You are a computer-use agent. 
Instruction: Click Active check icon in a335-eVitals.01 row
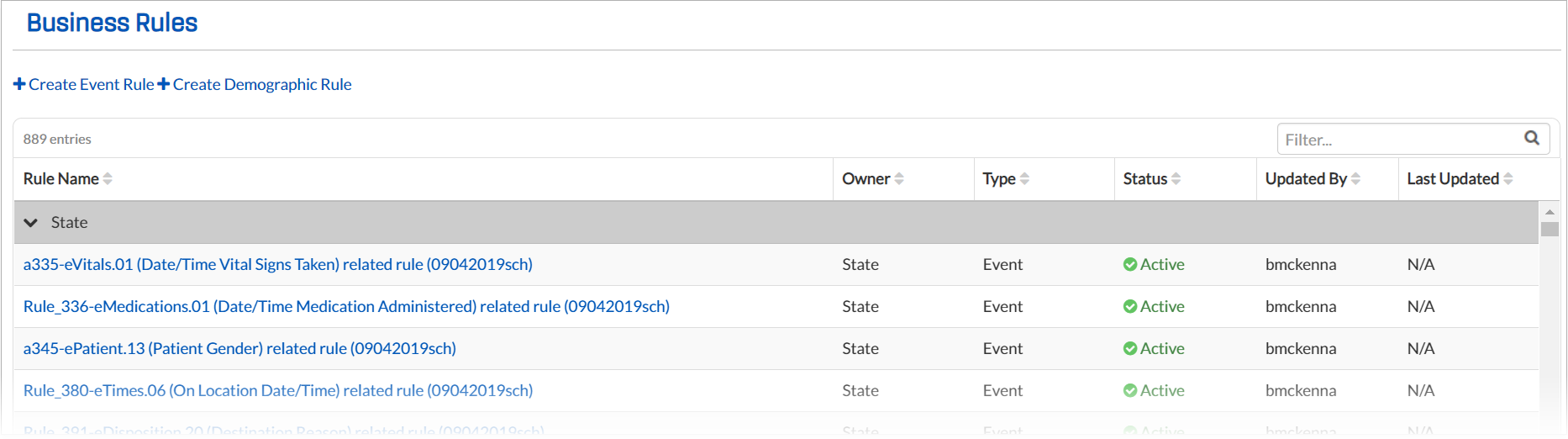(x=1130, y=264)
